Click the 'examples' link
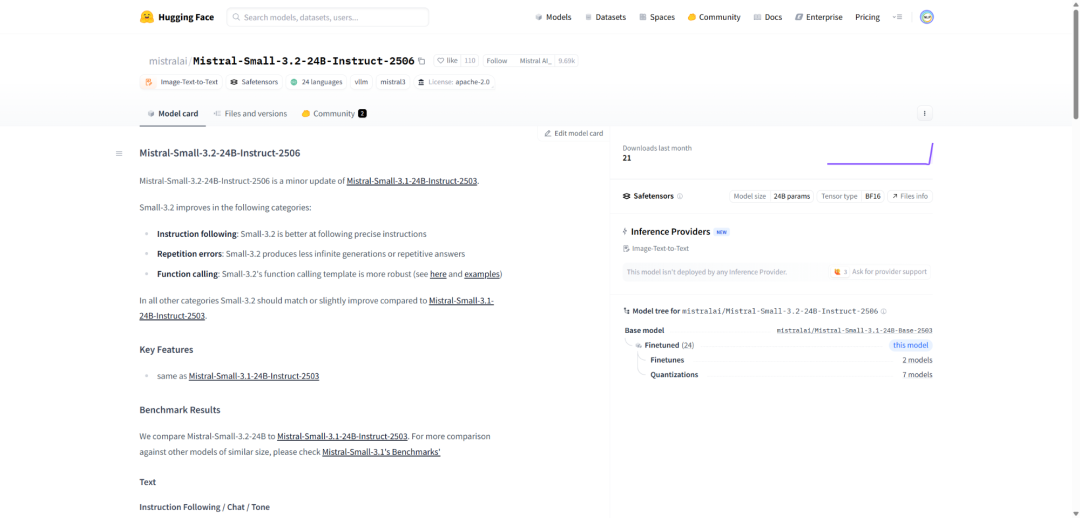This screenshot has width=1080, height=518. (481, 274)
